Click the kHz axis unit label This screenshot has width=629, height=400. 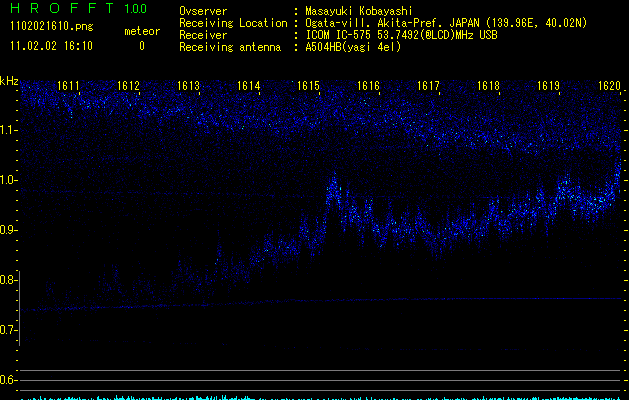pyautogui.click(x=9, y=80)
